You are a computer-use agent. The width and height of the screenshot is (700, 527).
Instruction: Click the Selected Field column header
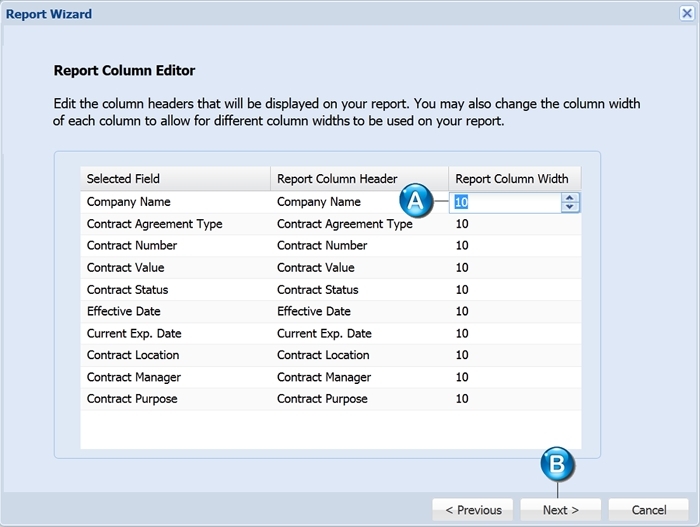(175, 179)
